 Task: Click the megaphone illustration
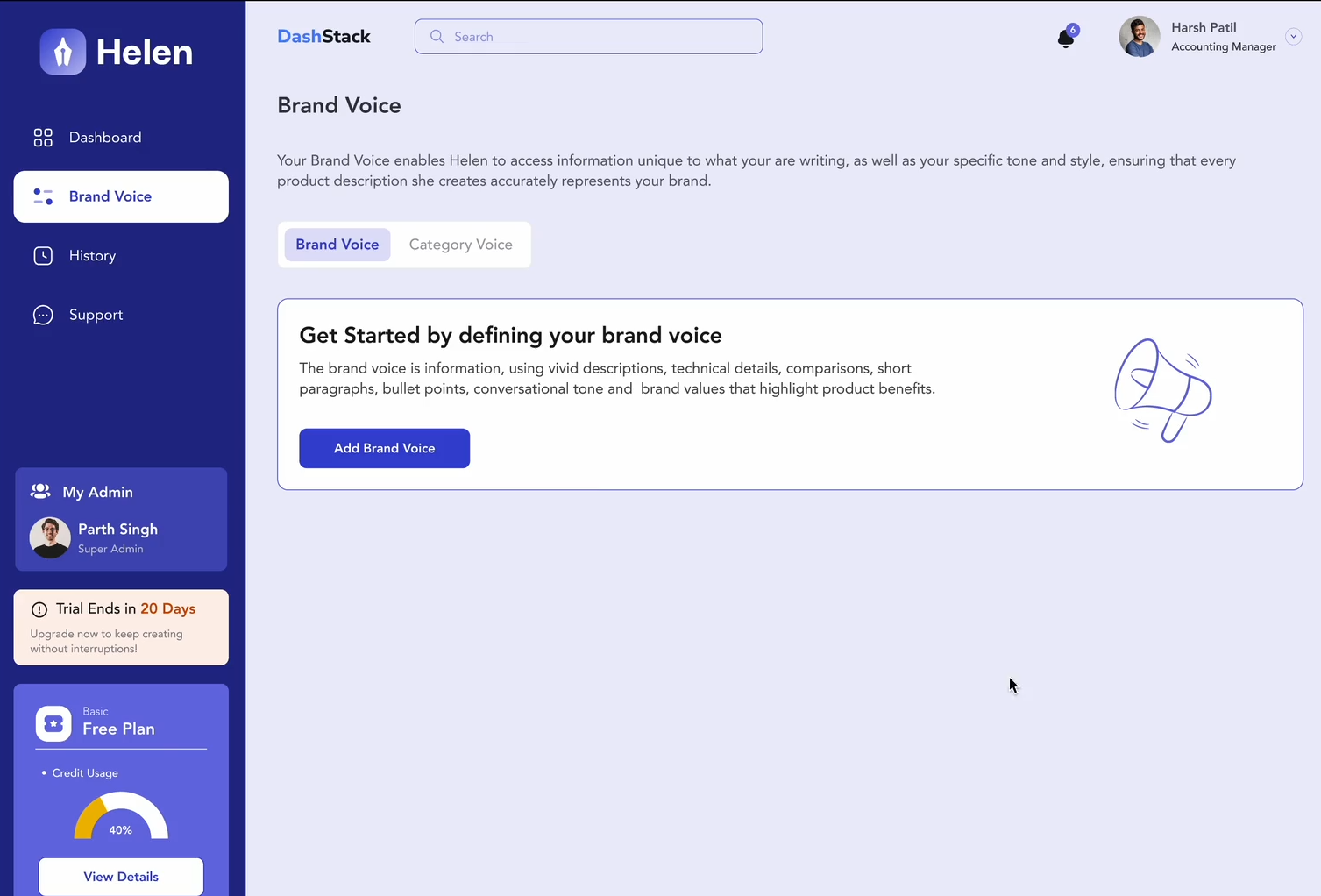tap(1162, 390)
